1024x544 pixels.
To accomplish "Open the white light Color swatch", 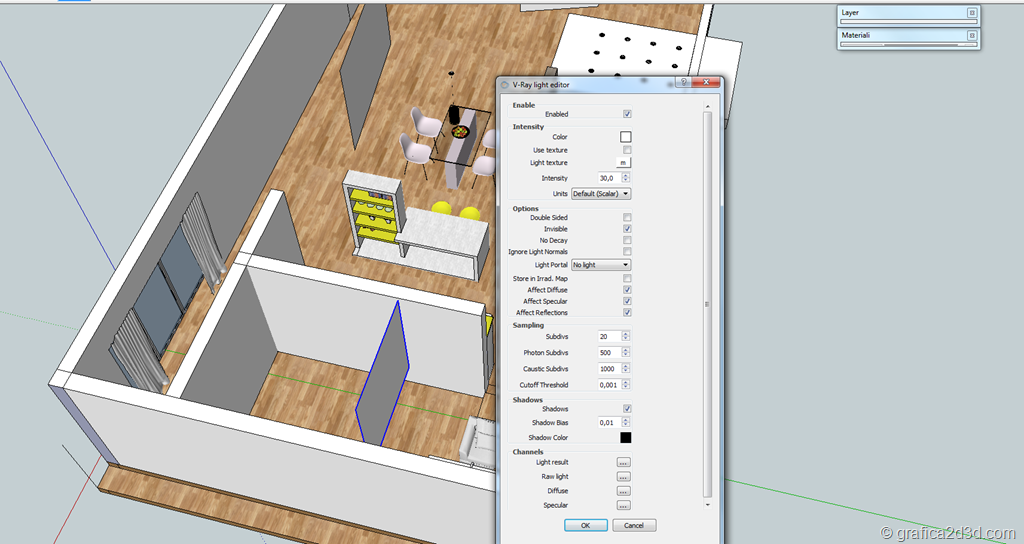I will tap(626, 137).
